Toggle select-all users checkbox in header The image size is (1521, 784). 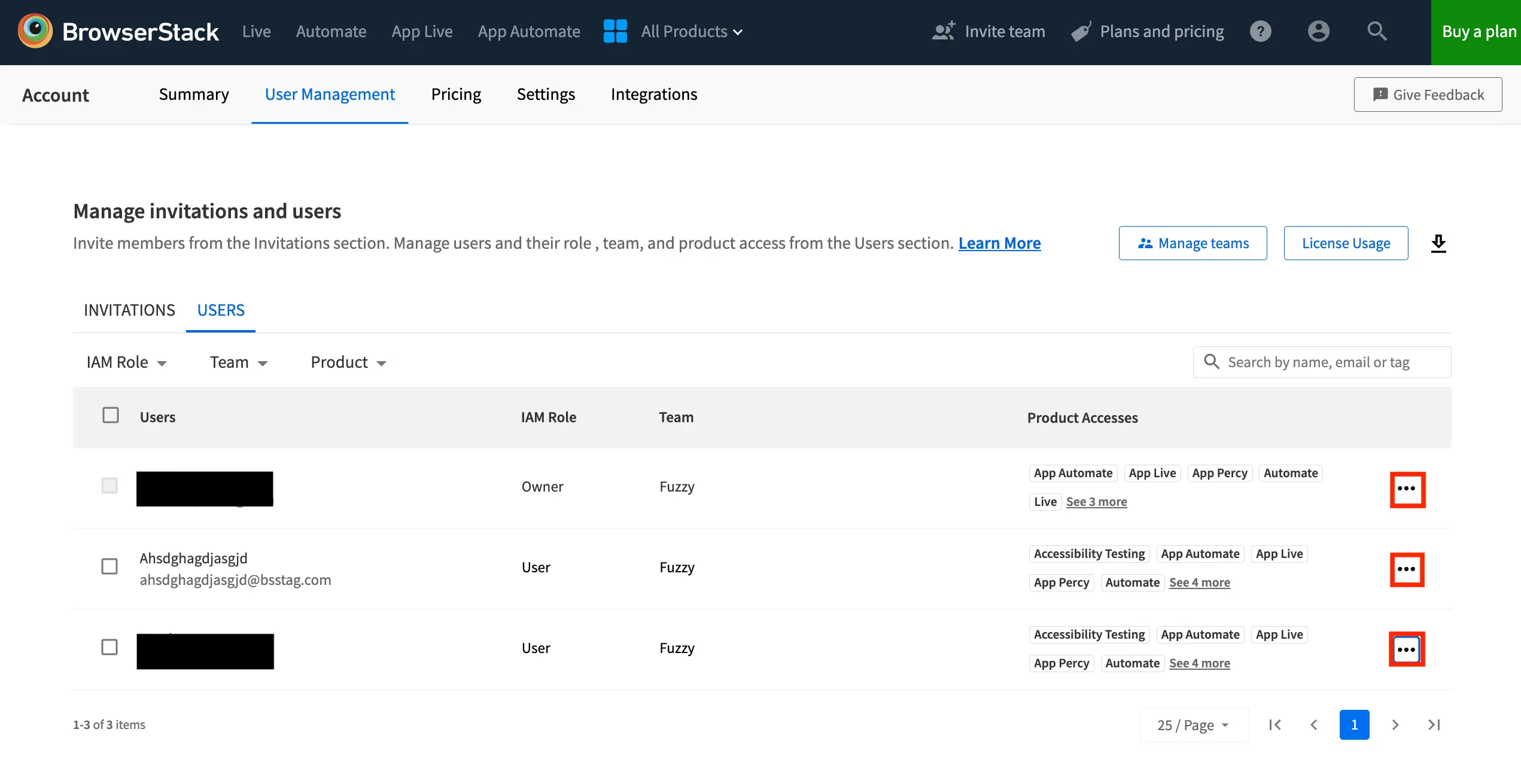click(111, 416)
